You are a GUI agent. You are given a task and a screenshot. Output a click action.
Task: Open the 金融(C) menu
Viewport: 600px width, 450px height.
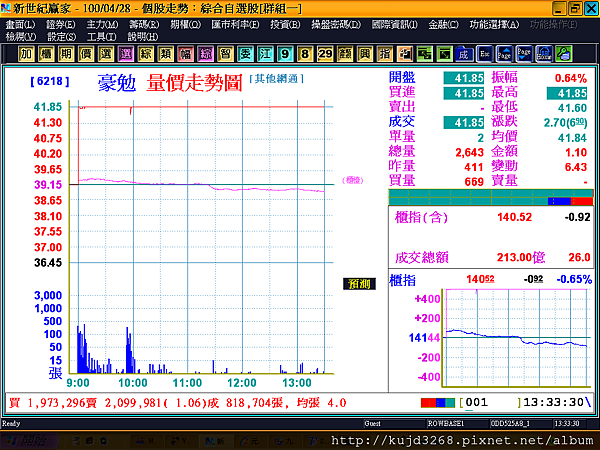point(443,25)
